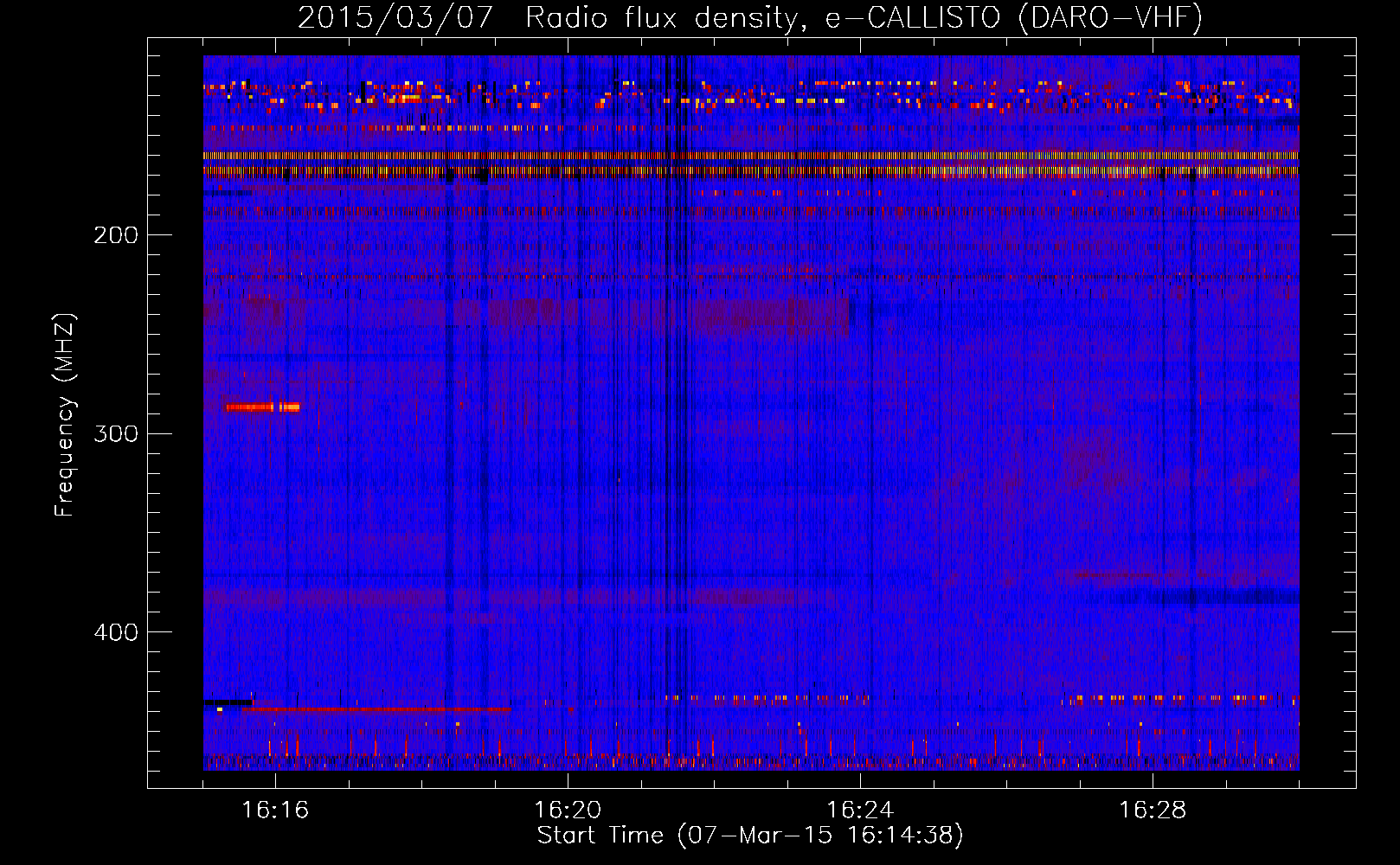Click the 400 frequency tick label
This screenshot has height=865, width=1400.
coord(116,632)
